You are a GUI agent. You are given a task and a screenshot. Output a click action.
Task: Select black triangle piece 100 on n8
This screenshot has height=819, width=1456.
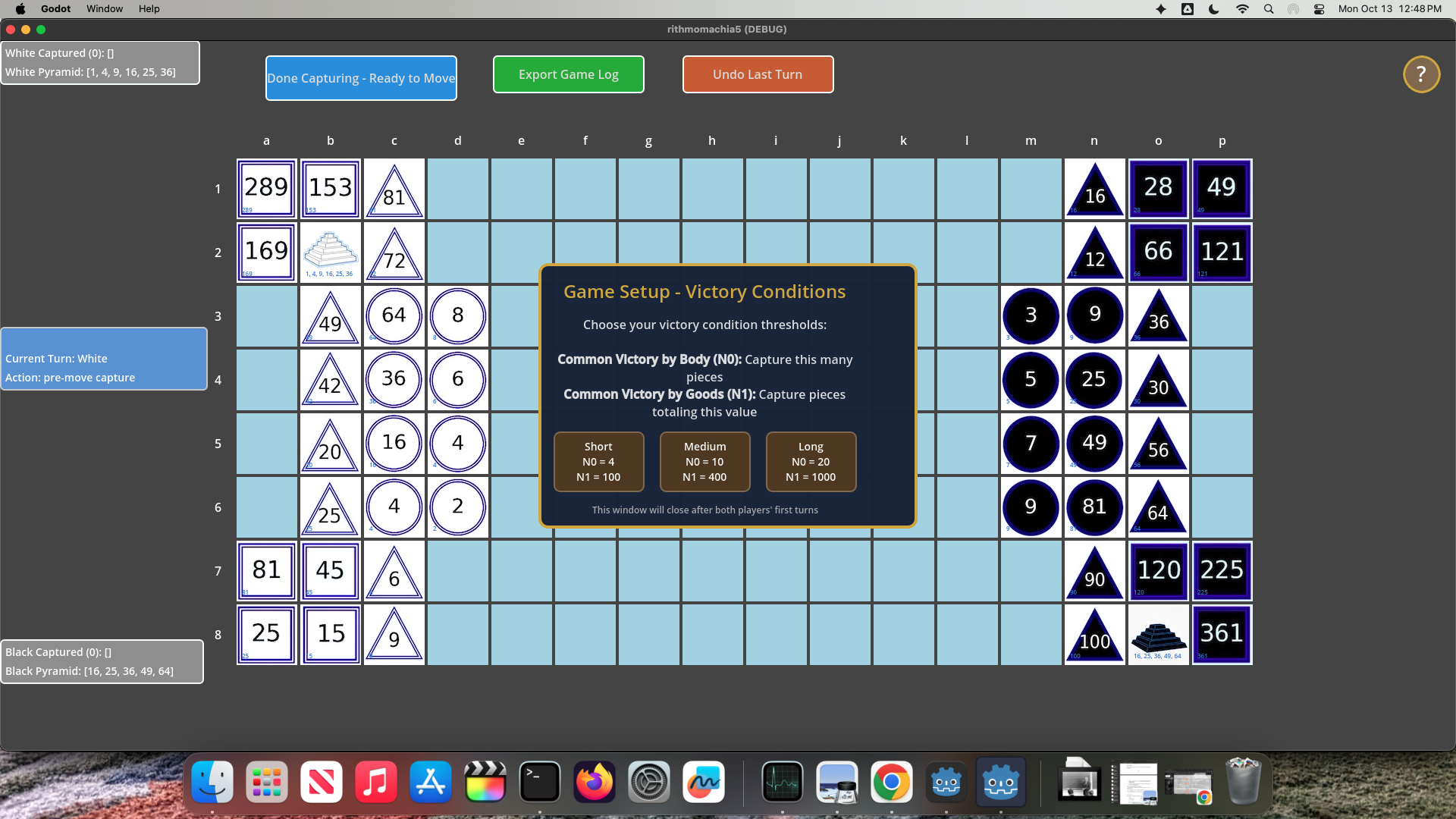[1094, 636]
